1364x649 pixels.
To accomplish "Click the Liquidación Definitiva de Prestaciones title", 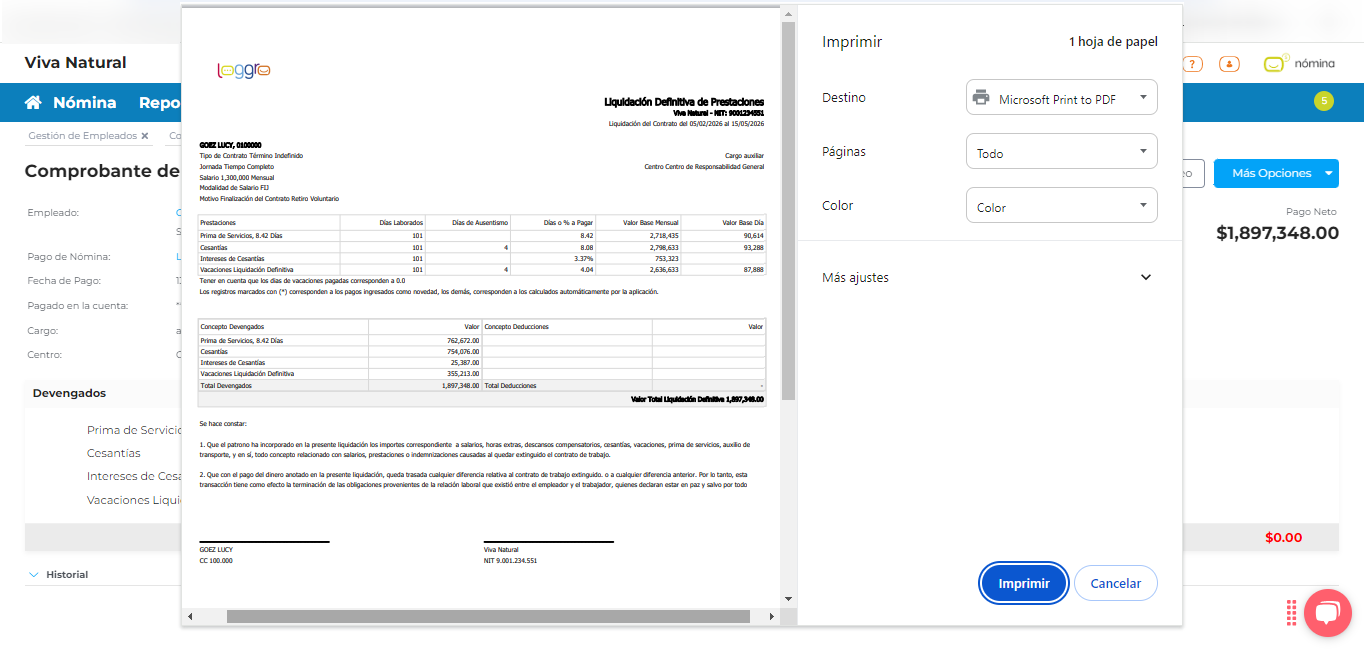I will pos(684,102).
